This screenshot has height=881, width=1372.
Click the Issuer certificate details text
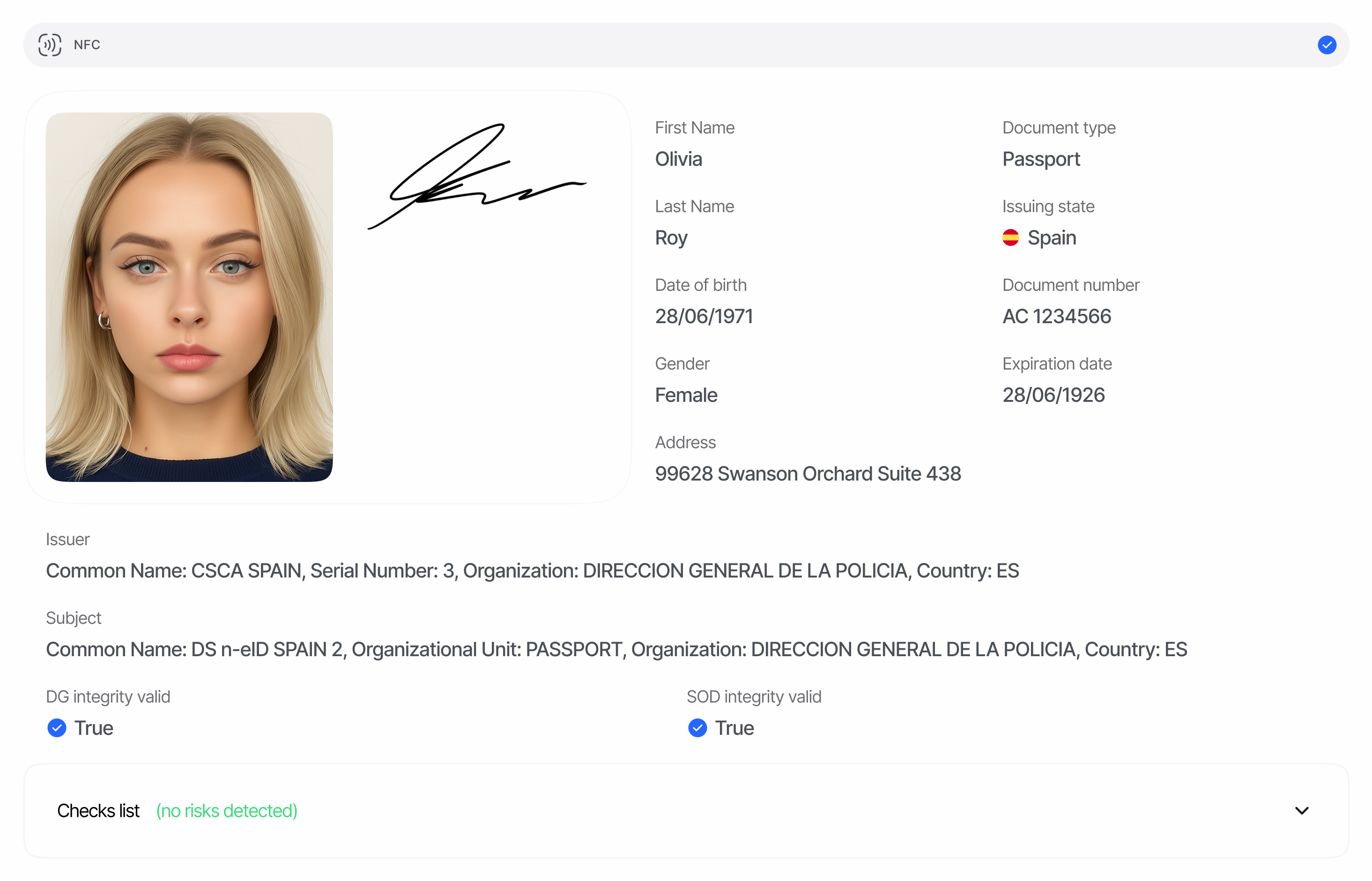[x=532, y=570]
